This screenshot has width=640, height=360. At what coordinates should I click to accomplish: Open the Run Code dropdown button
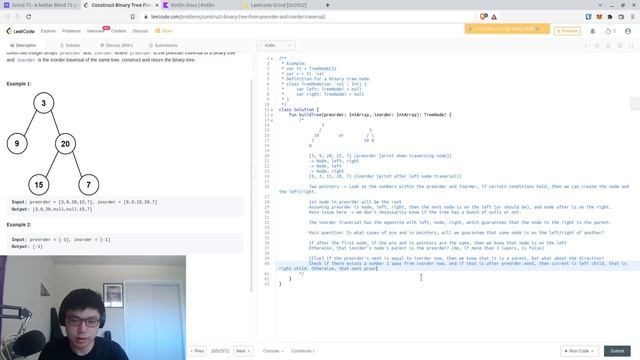click(579, 351)
